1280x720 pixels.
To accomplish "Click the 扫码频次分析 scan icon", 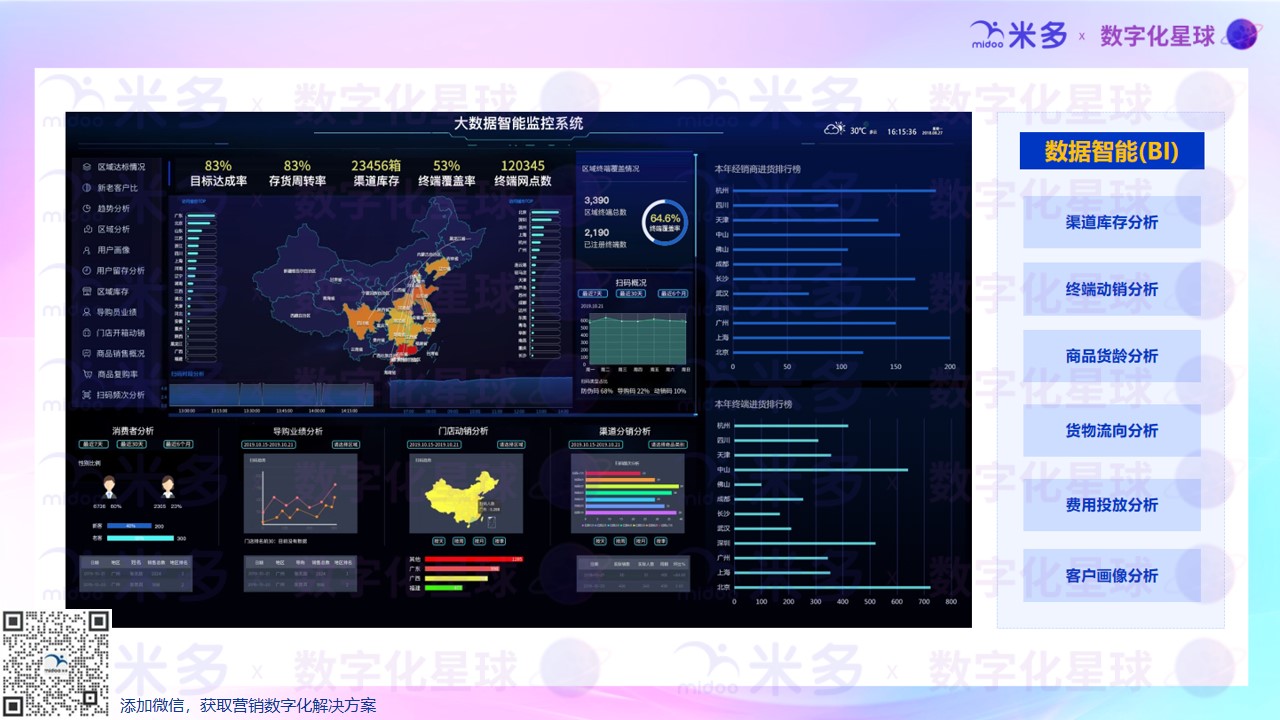I will point(87,395).
